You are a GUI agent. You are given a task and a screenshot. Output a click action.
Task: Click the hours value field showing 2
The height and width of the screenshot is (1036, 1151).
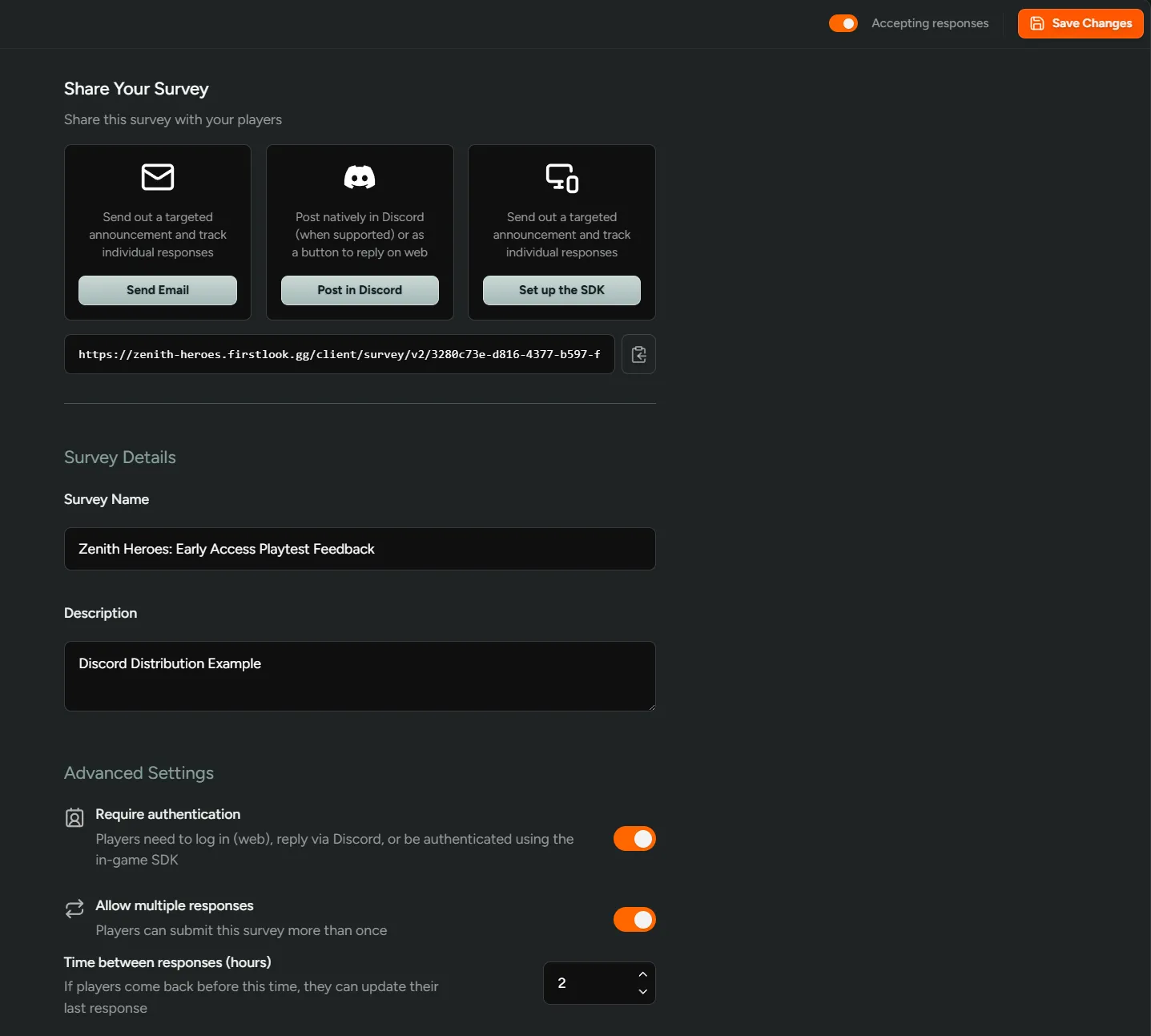pyautogui.click(x=585, y=983)
